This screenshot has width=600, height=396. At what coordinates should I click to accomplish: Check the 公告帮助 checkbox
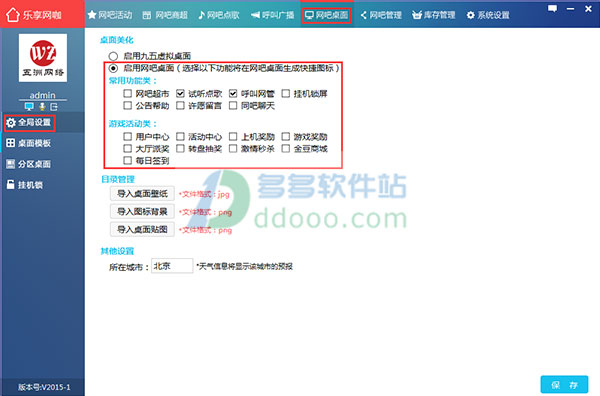point(127,105)
